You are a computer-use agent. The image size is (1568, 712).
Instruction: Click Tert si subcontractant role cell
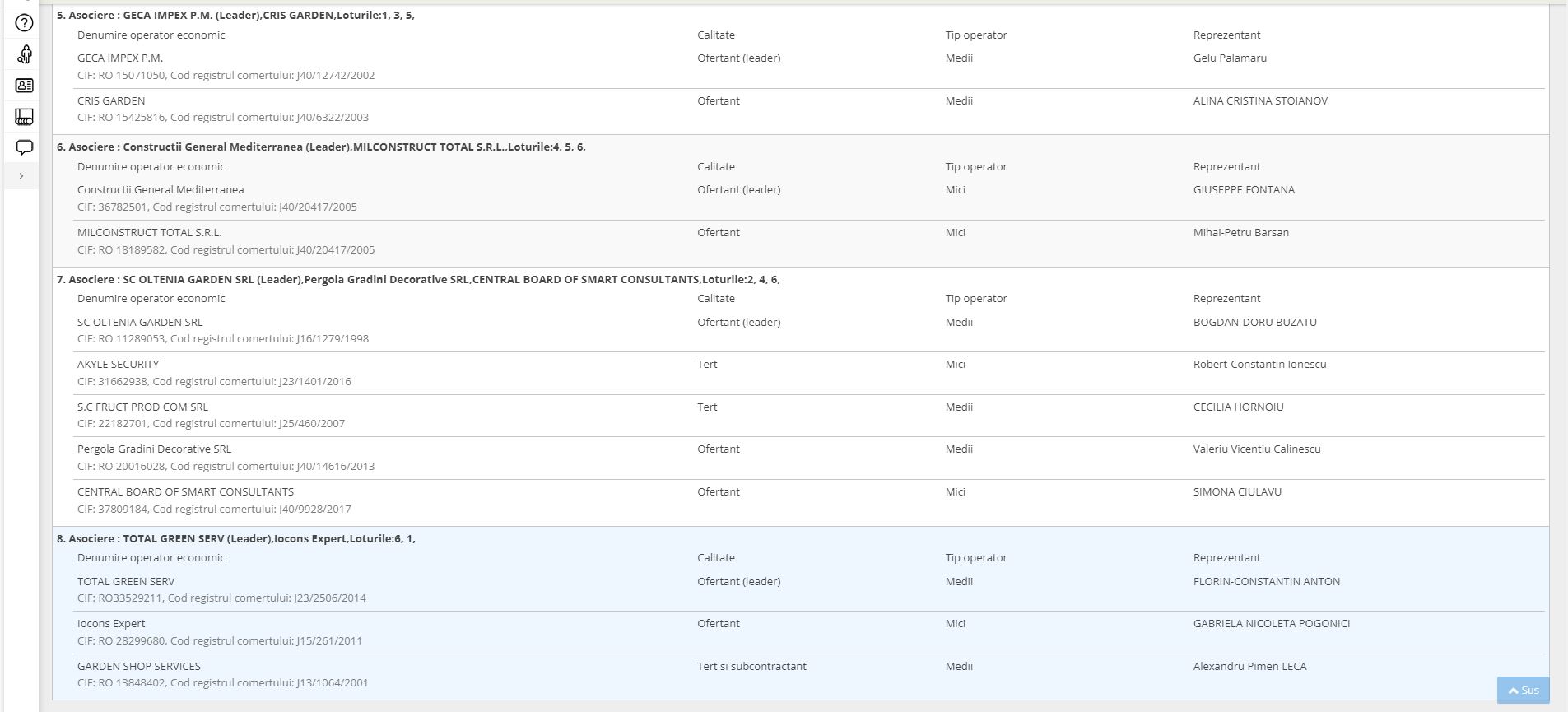pyautogui.click(x=751, y=666)
